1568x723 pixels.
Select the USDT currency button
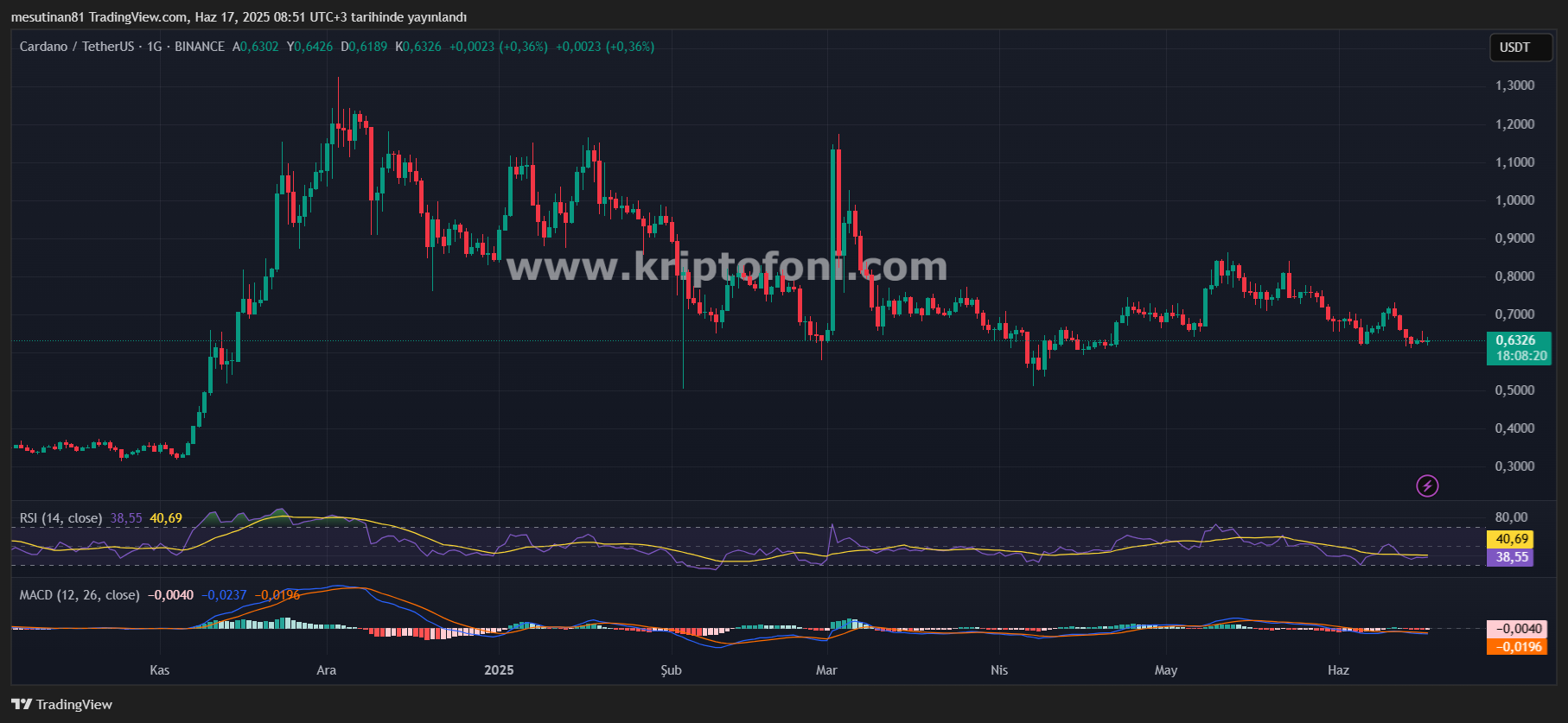(1520, 48)
